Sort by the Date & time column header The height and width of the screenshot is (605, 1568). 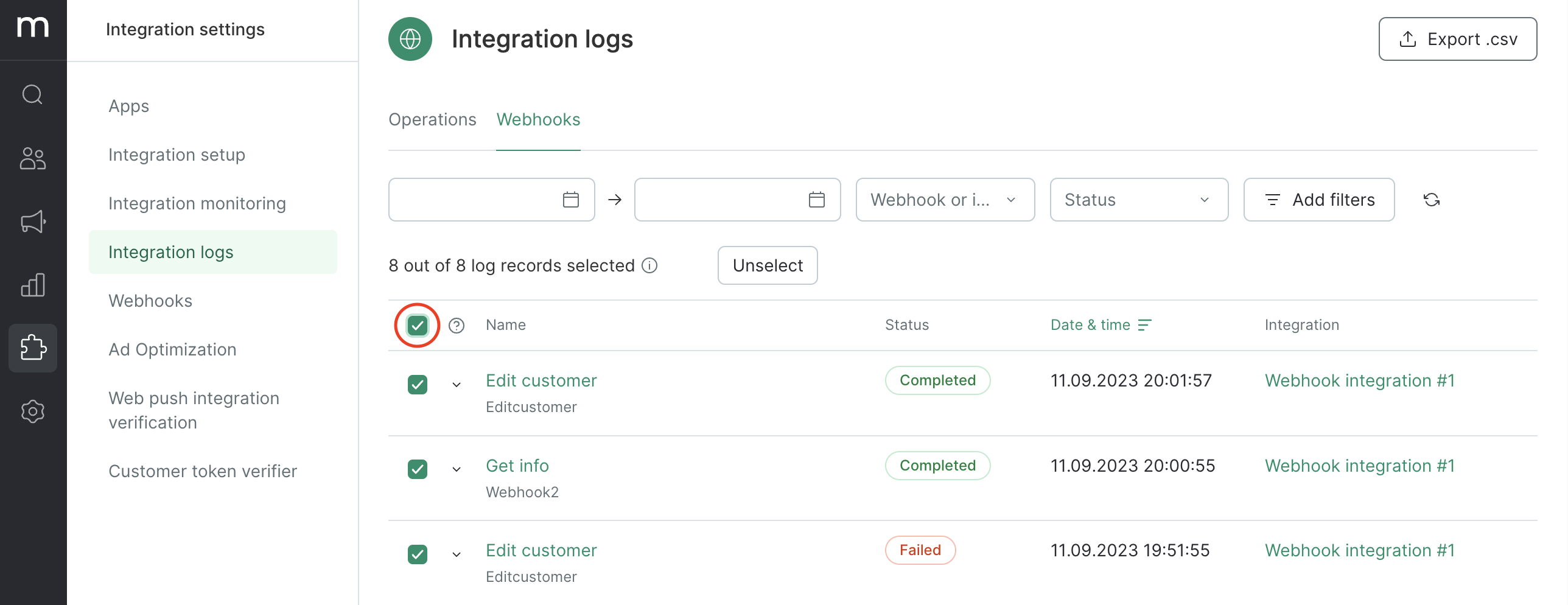[1090, 325]
